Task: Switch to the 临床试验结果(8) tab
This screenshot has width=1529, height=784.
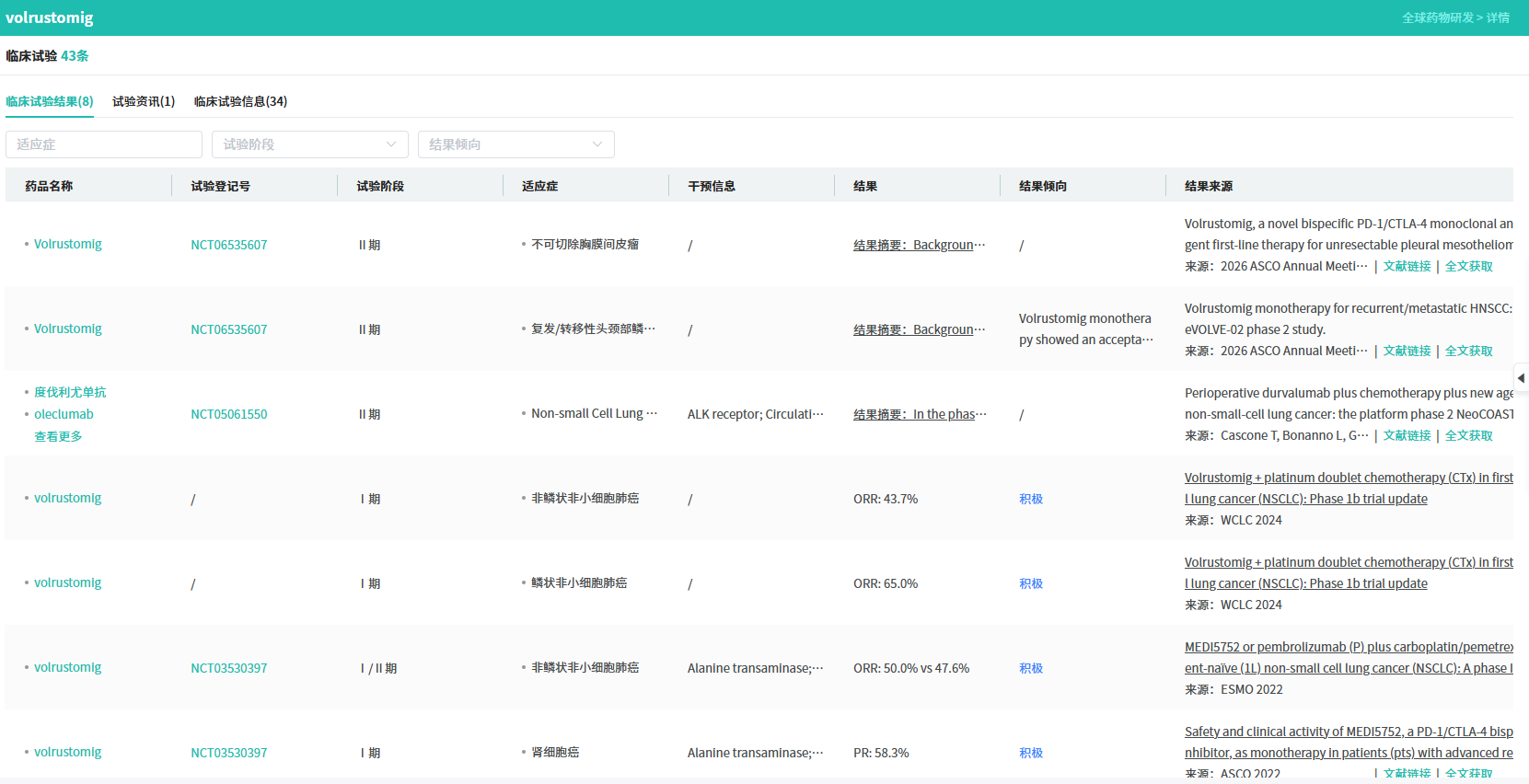Action: click(50, 101)
